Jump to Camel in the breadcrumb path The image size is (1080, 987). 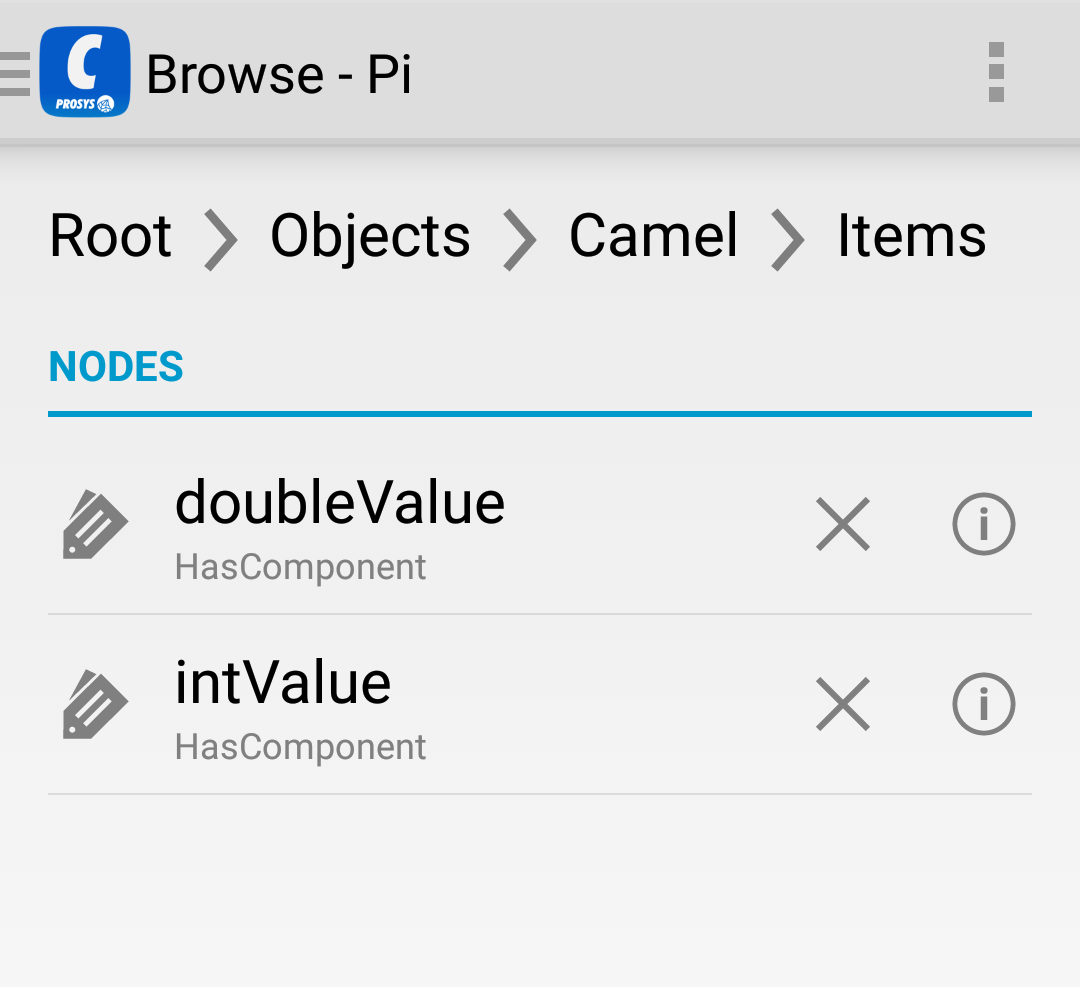pyautogui.click(x=653, y=237)
